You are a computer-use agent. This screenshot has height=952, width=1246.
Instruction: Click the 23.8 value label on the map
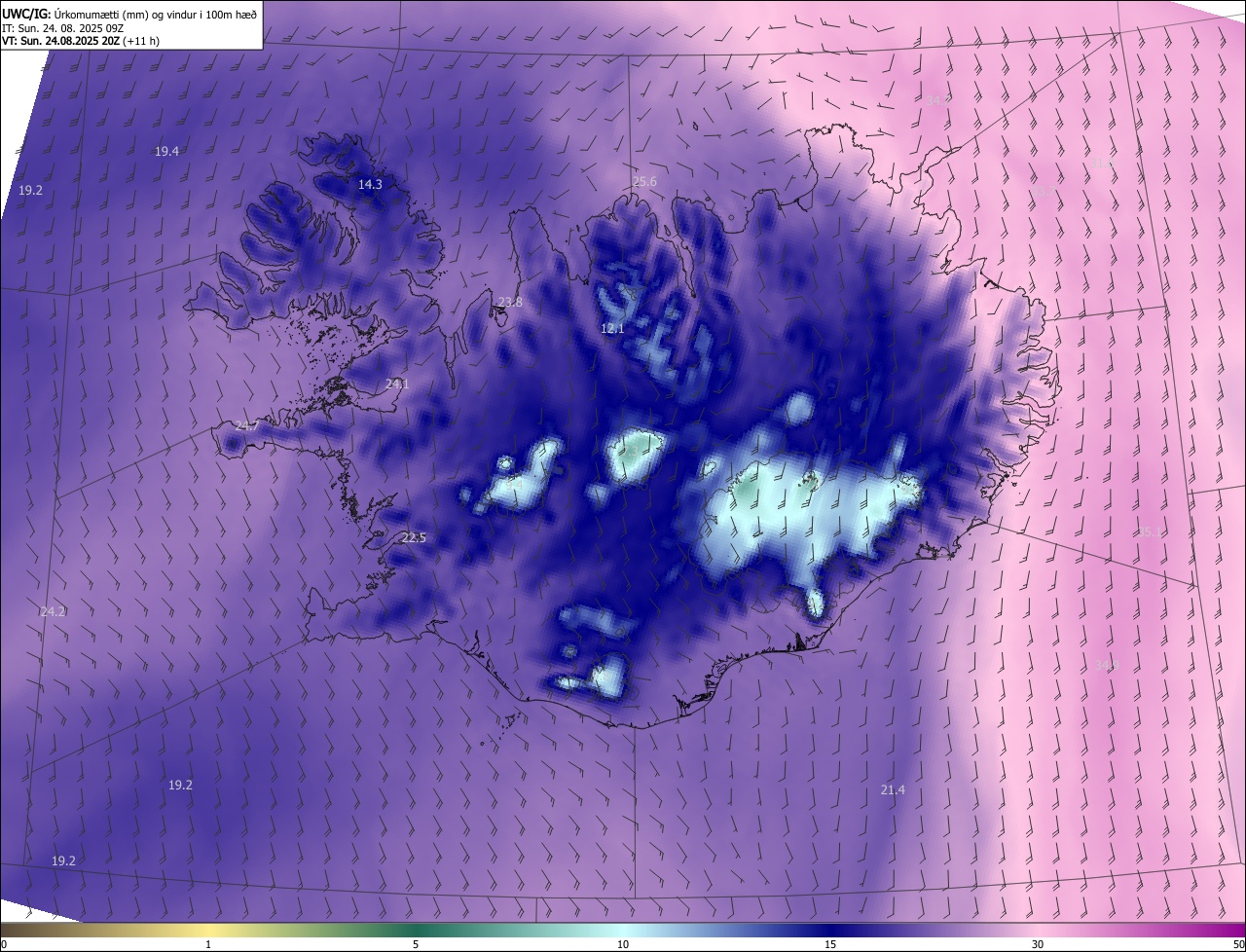[510, 302]
